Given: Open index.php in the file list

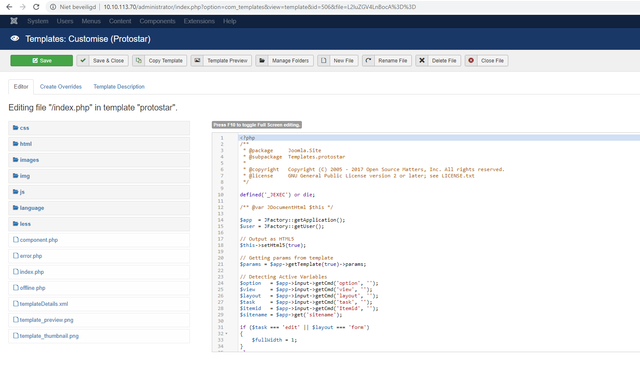Looking at the screenshot, I should (x=99, y=272).
